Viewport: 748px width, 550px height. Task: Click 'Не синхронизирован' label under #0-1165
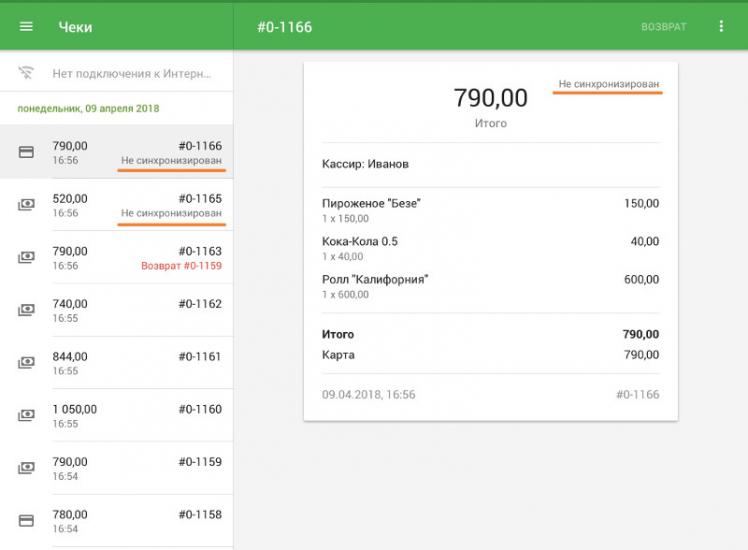point(171,213)
